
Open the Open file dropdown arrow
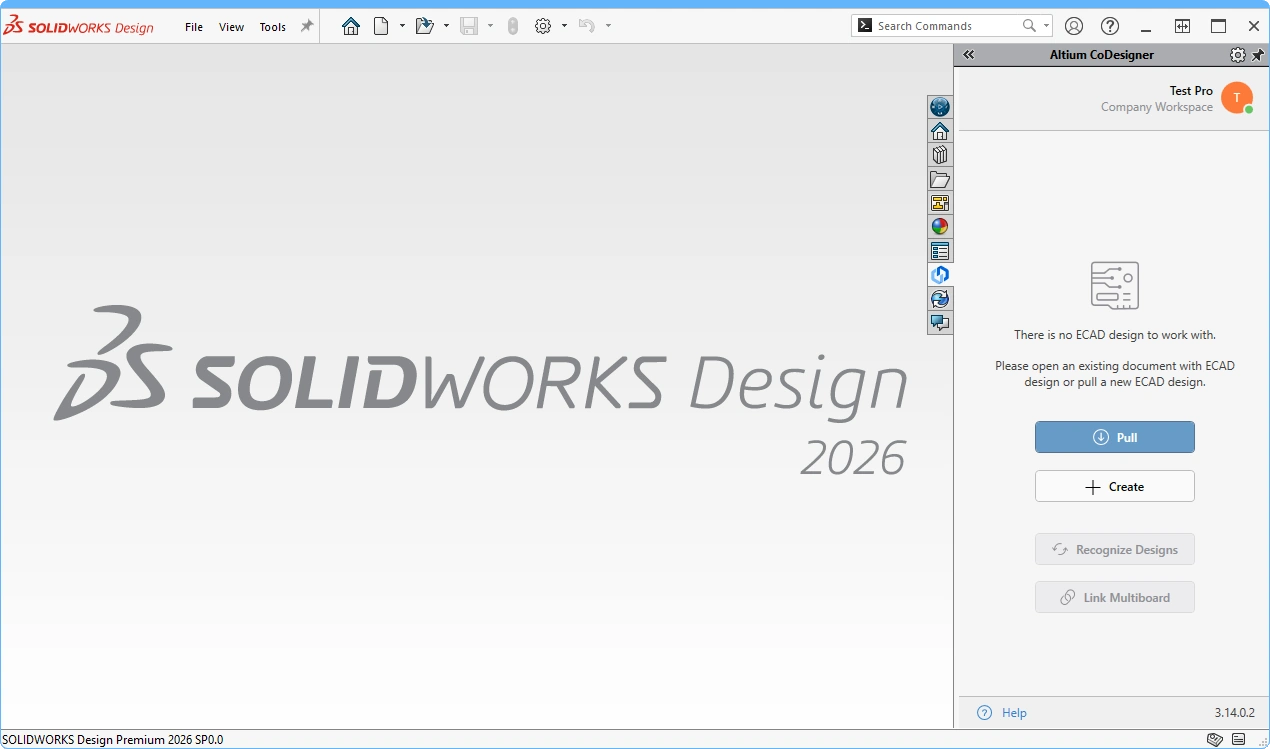[x=446, y=26]
